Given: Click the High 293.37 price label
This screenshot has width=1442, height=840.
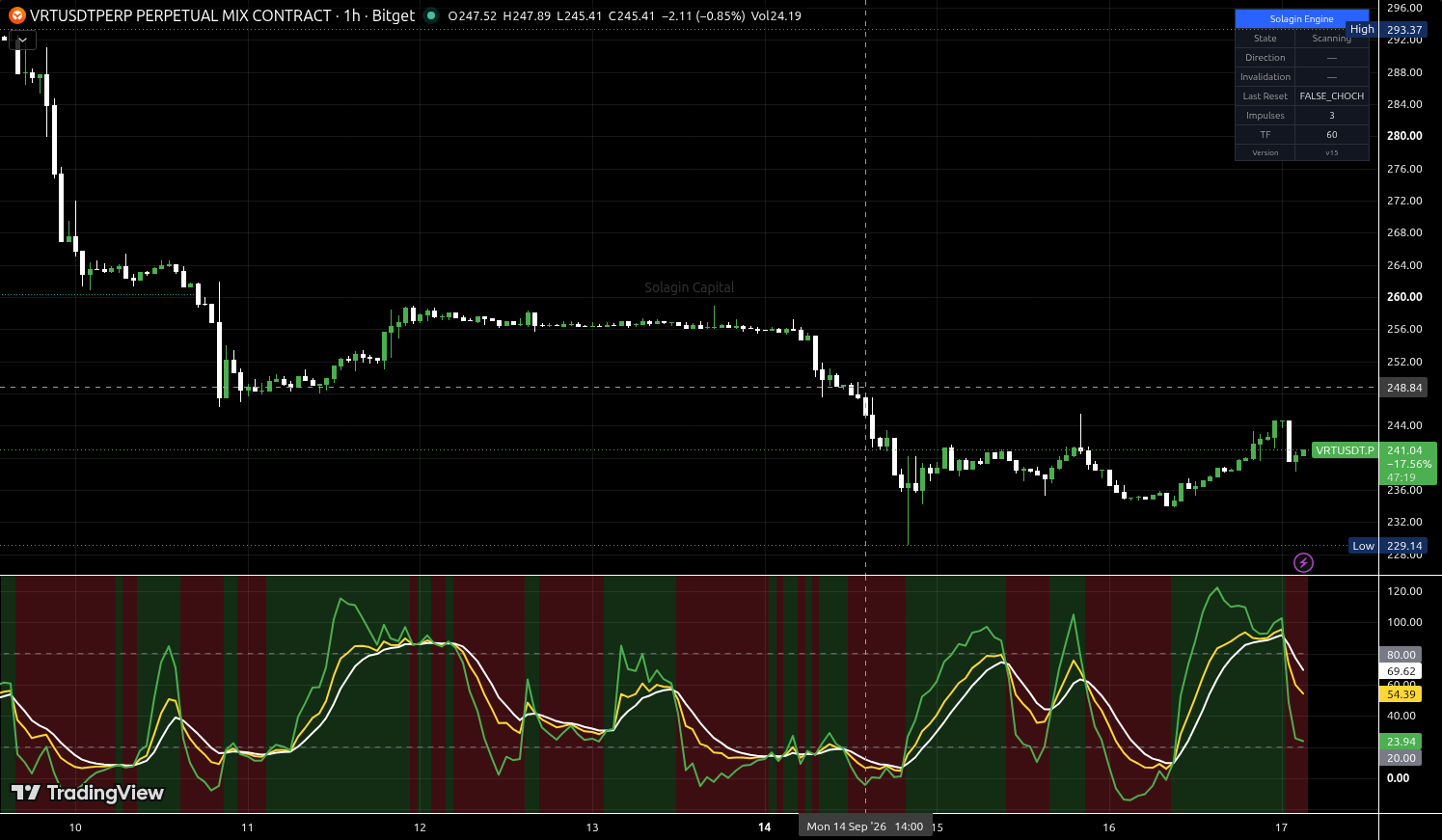Looking at the screenshot, I should tap(1386, 30).
